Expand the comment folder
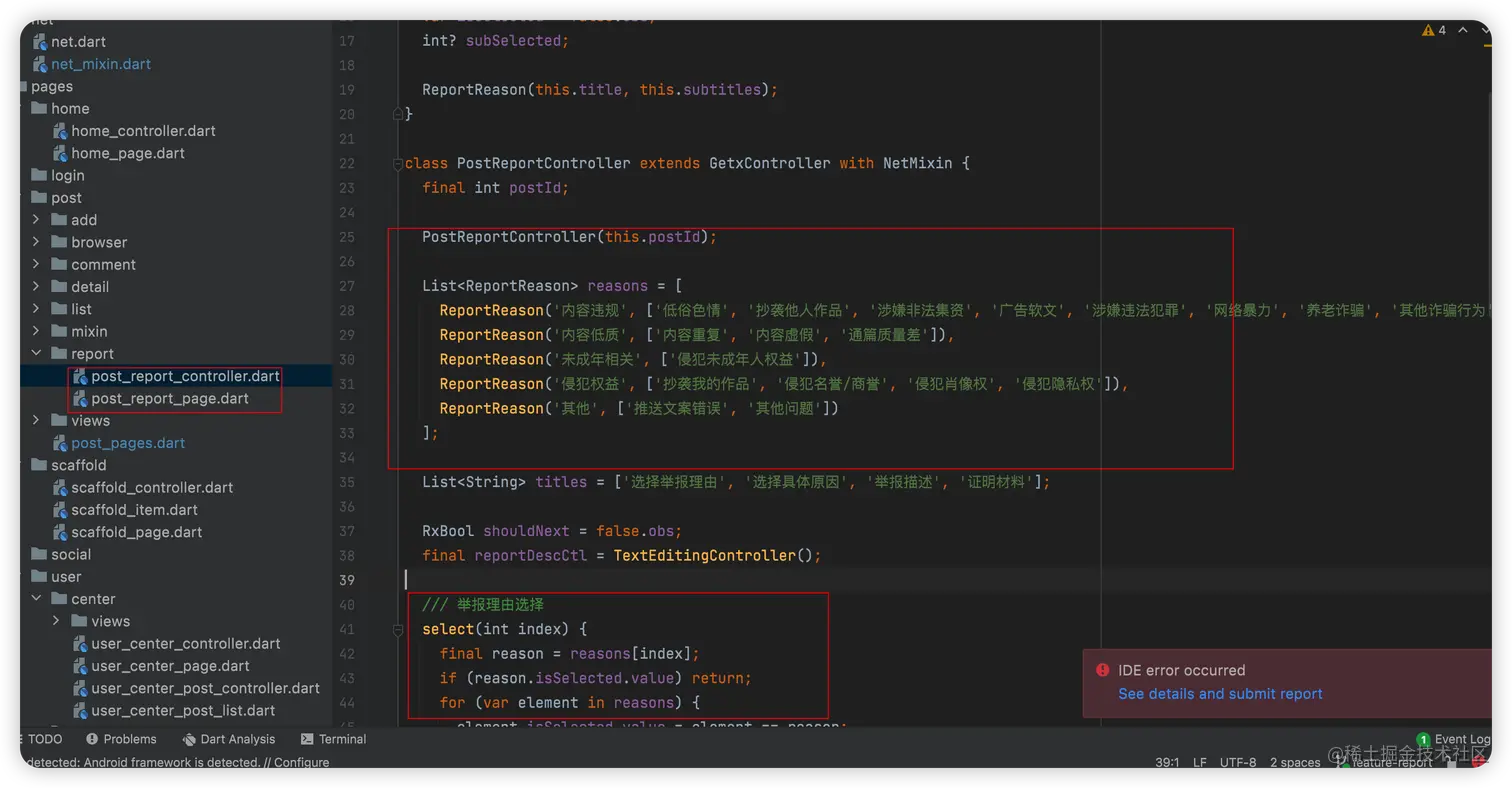The image size is (1512, 788). pyautogui.click(x=36, y=264)
